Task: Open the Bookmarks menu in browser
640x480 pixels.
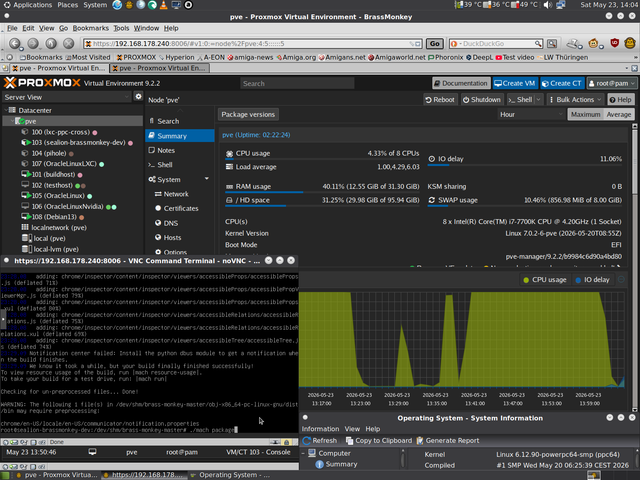Action: pyautogui.click(x=91, y=28)
